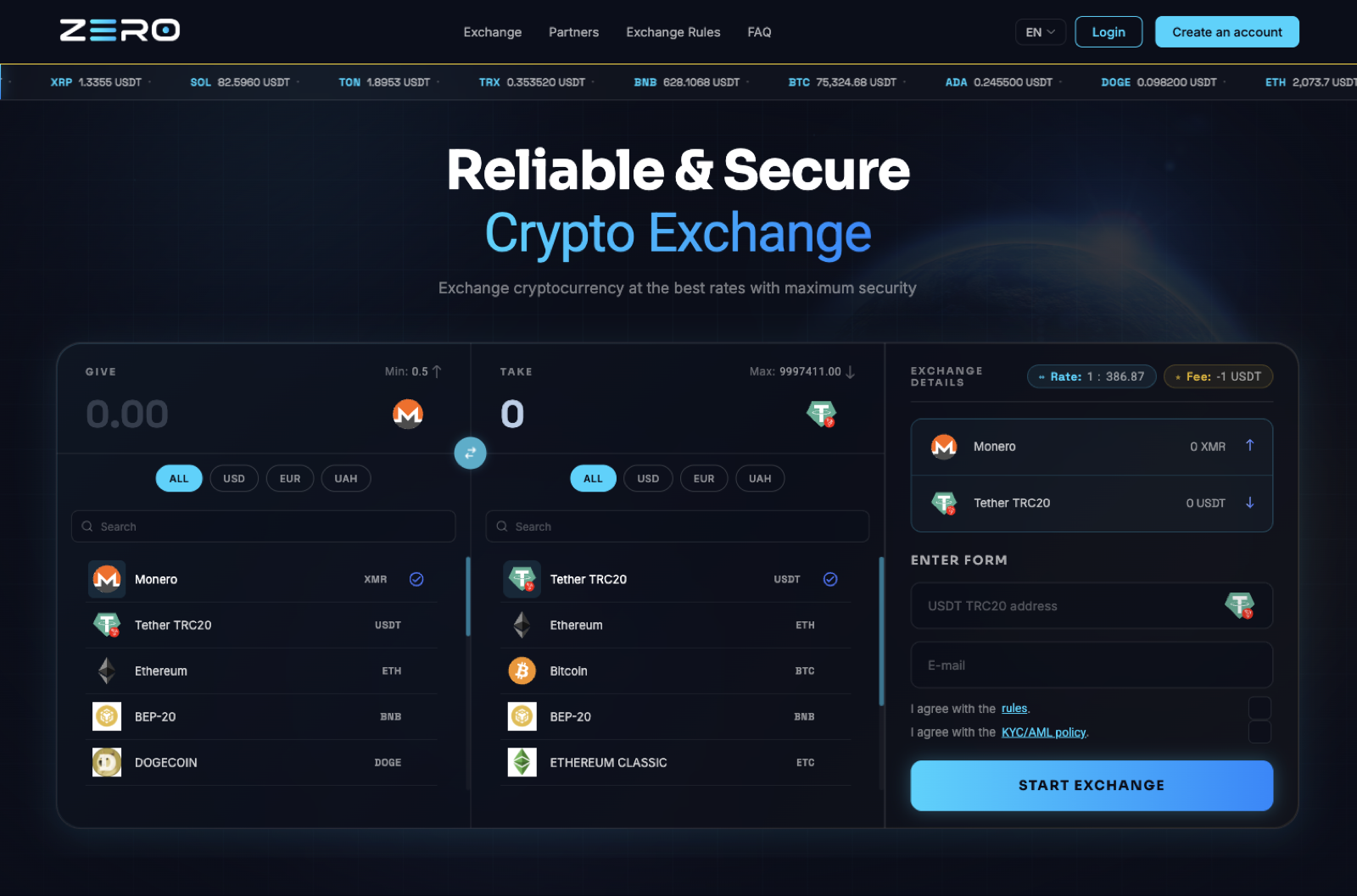Viewport: 1357px width, 896px height.
Task: Click the ZERO logo
Action: (x=120, y=31)
